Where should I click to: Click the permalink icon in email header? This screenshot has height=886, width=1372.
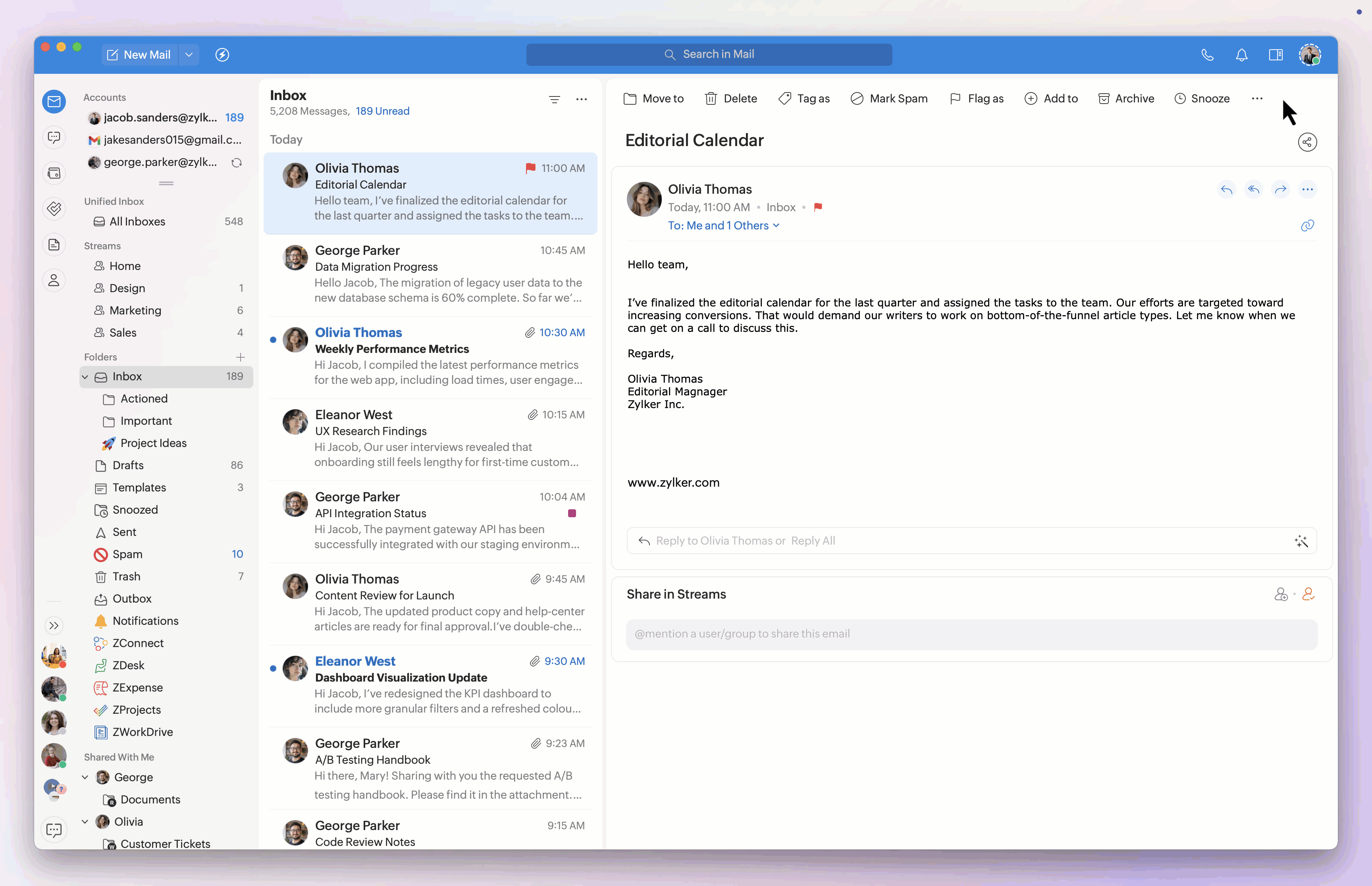(1307, 225)
